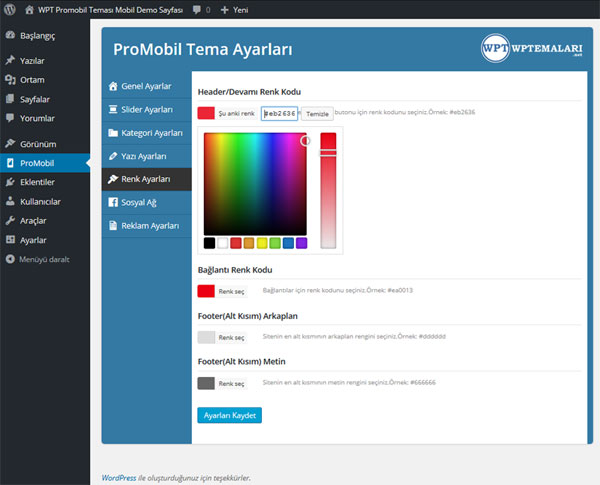Open the Slider Ayarları tab
Screen dimensions: 600x485
pos(147,110)
